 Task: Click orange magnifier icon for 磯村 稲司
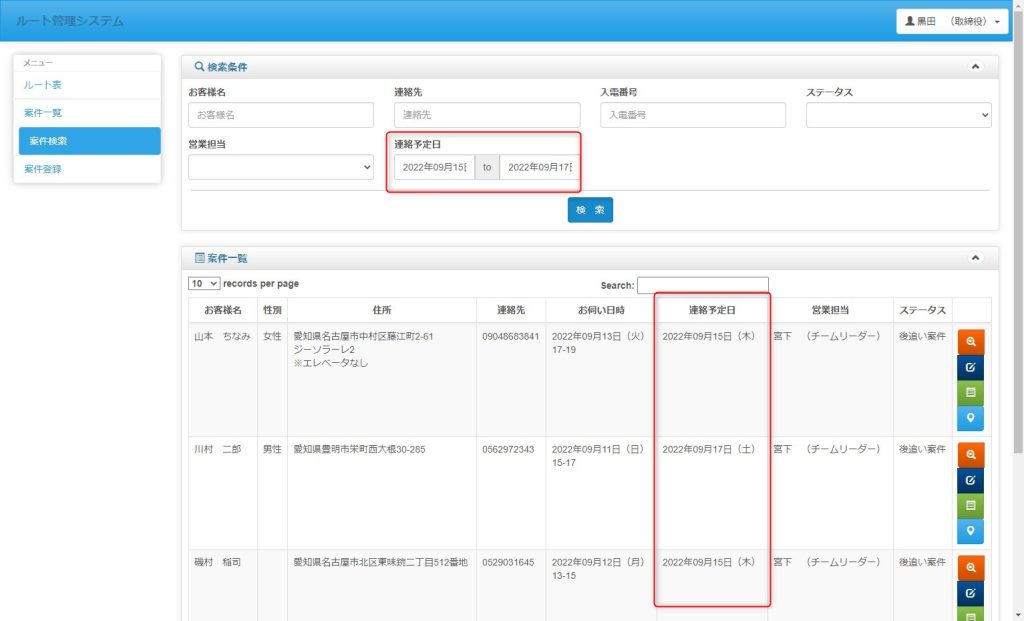click(x=970, y=569)
